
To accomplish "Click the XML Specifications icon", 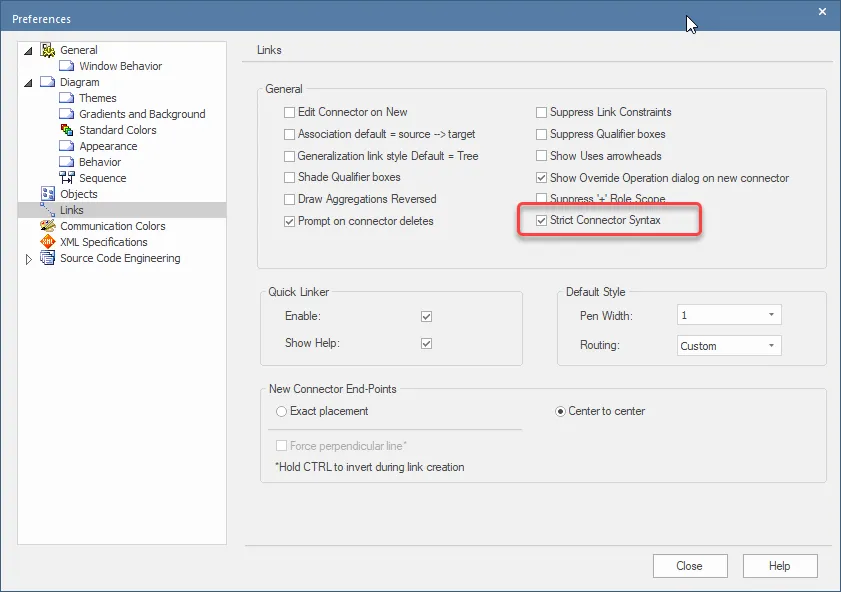I will (x=48, y=242).
